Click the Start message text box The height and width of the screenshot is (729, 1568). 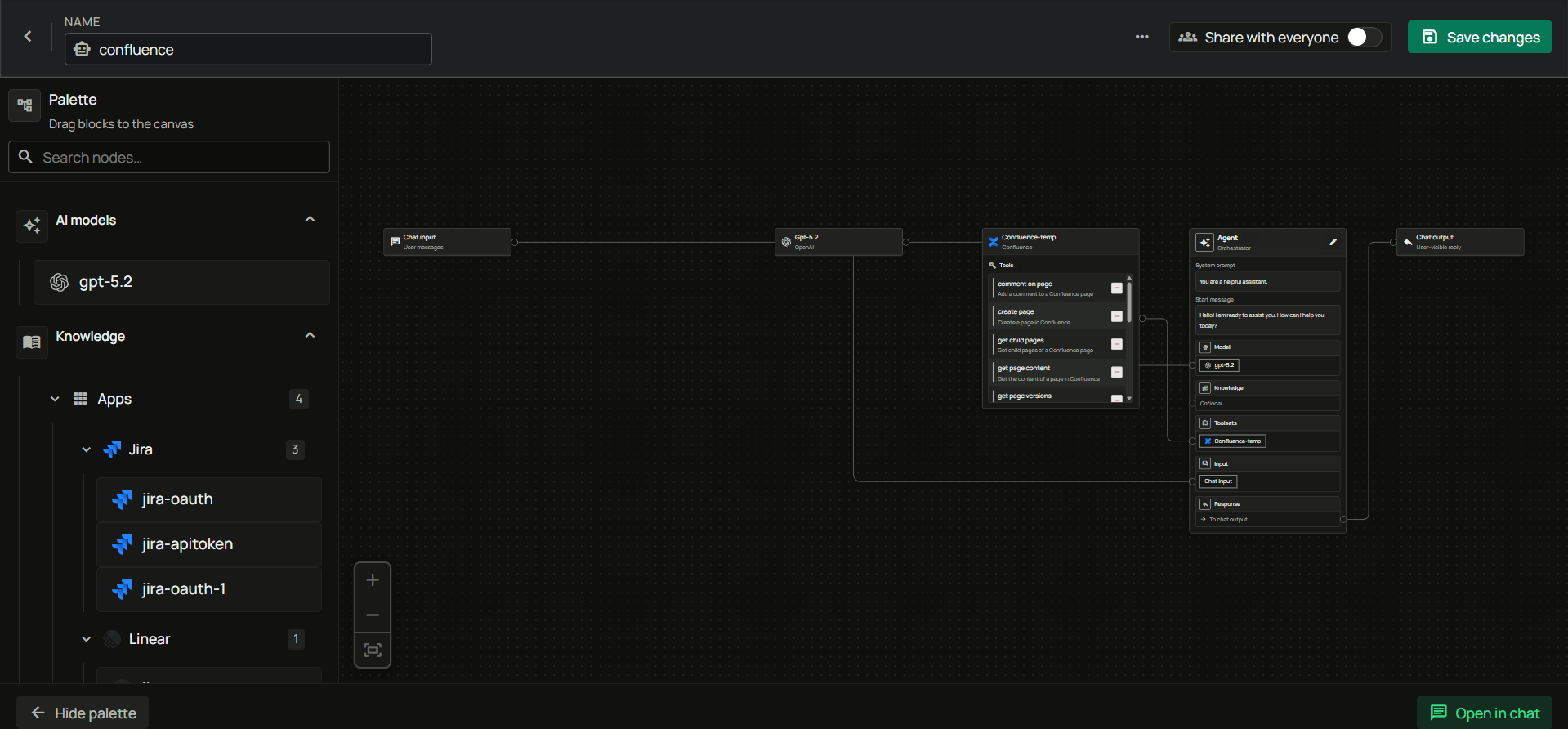coord(1267,320)
